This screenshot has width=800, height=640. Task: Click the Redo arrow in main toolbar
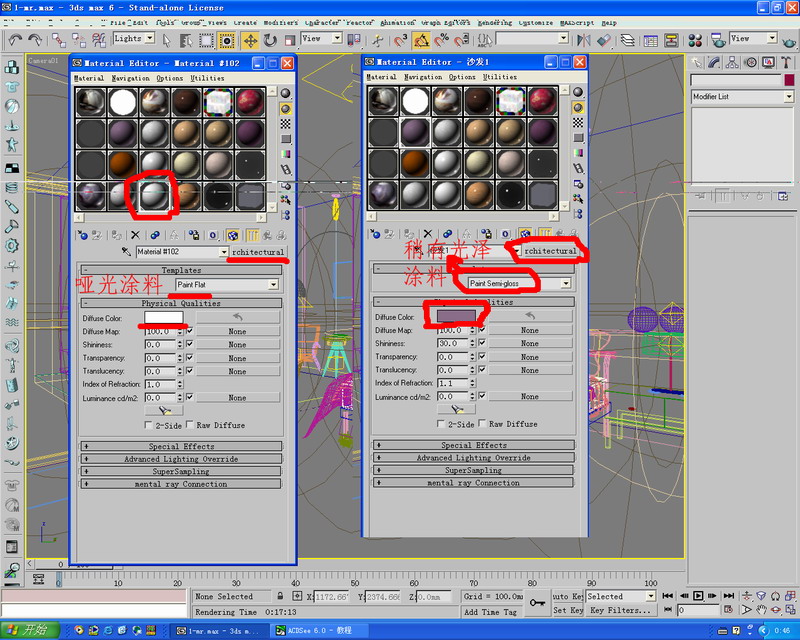[35, 39]
